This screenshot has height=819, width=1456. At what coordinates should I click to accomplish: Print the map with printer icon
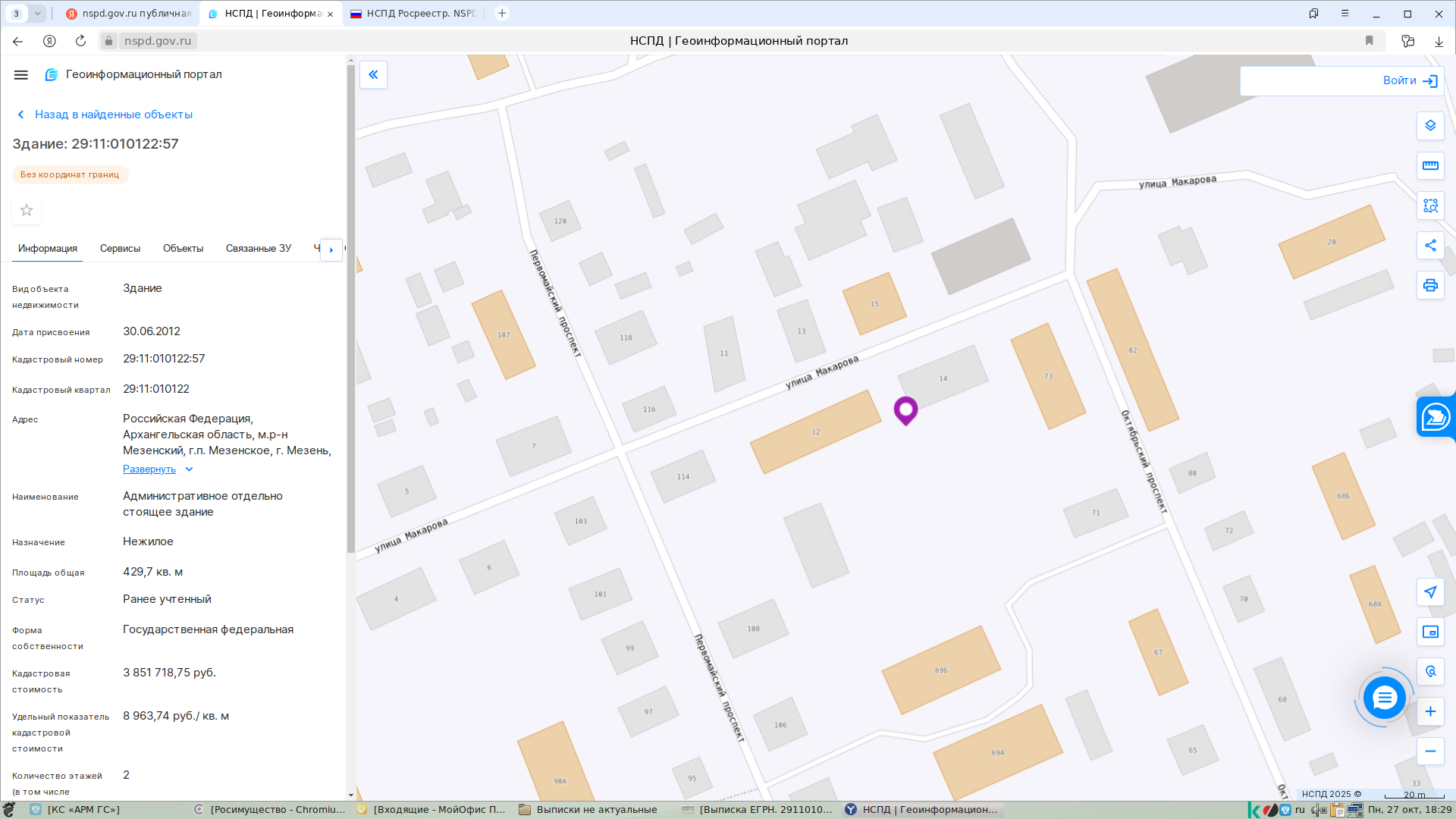(1430, 285)
